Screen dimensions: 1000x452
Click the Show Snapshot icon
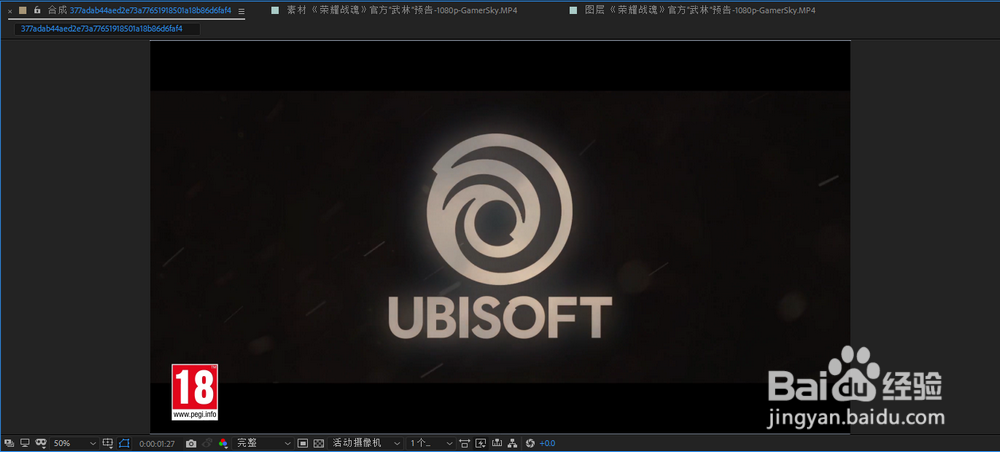[207, 443]
